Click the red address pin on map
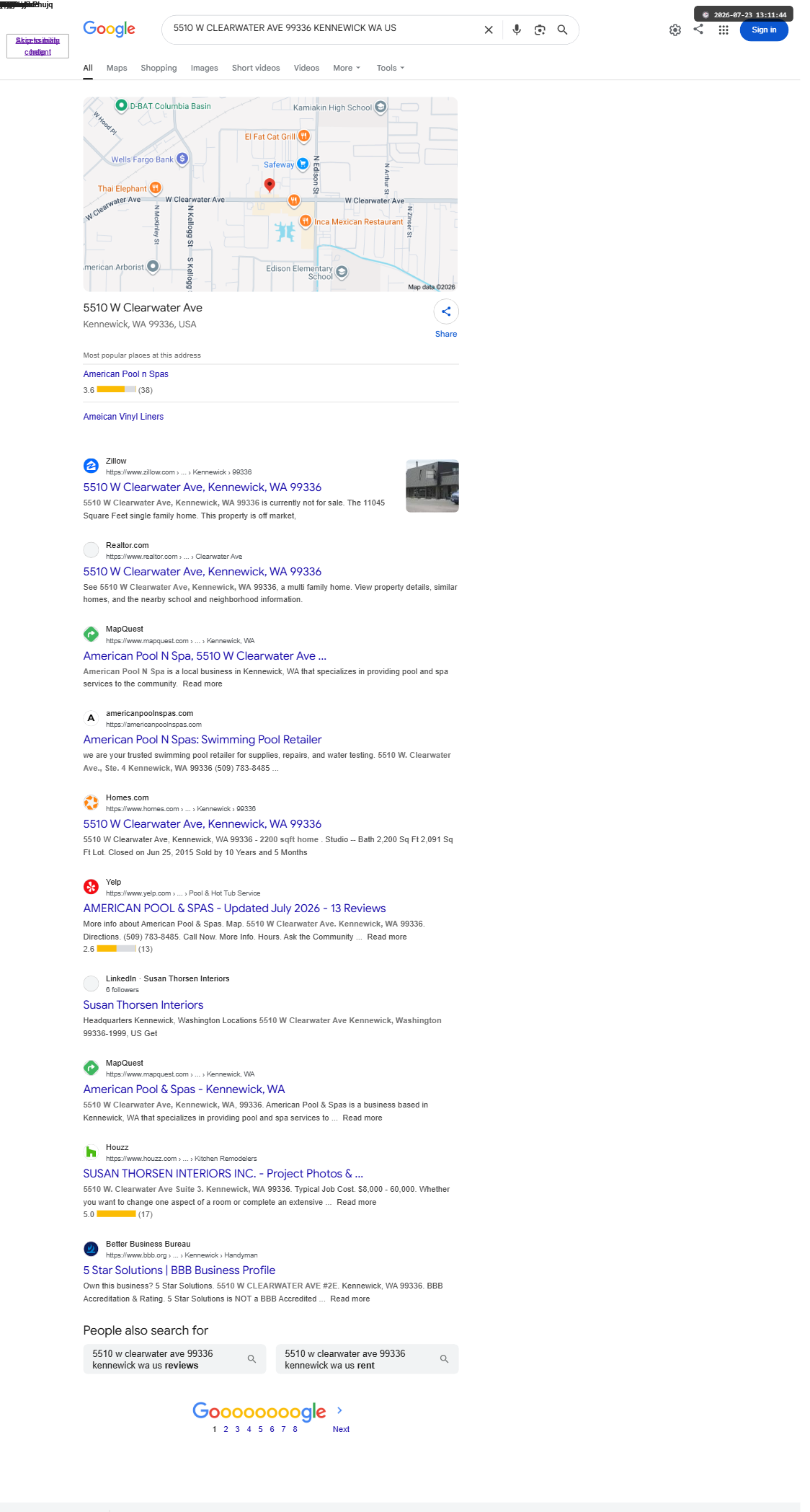This screenshot has width=810, height=1512. pyautogui.click(x=270, y=186)
